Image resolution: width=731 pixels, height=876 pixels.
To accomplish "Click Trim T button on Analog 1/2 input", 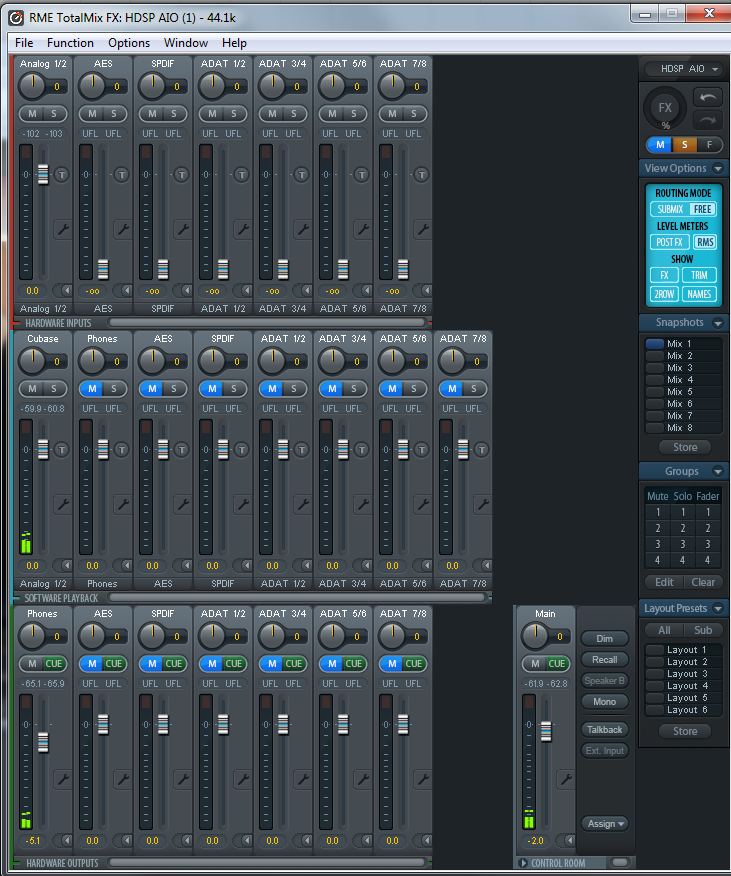I will pos(61,175).
